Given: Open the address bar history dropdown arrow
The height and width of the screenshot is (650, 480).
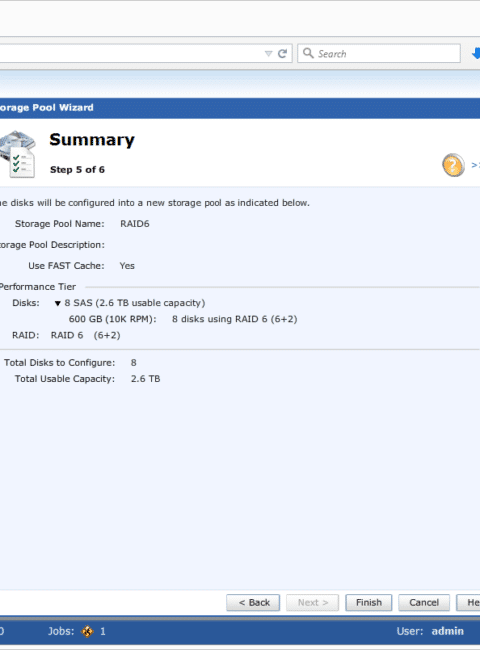Looking at the screenshot, I should pyautogui.click(x=268, y=53).
